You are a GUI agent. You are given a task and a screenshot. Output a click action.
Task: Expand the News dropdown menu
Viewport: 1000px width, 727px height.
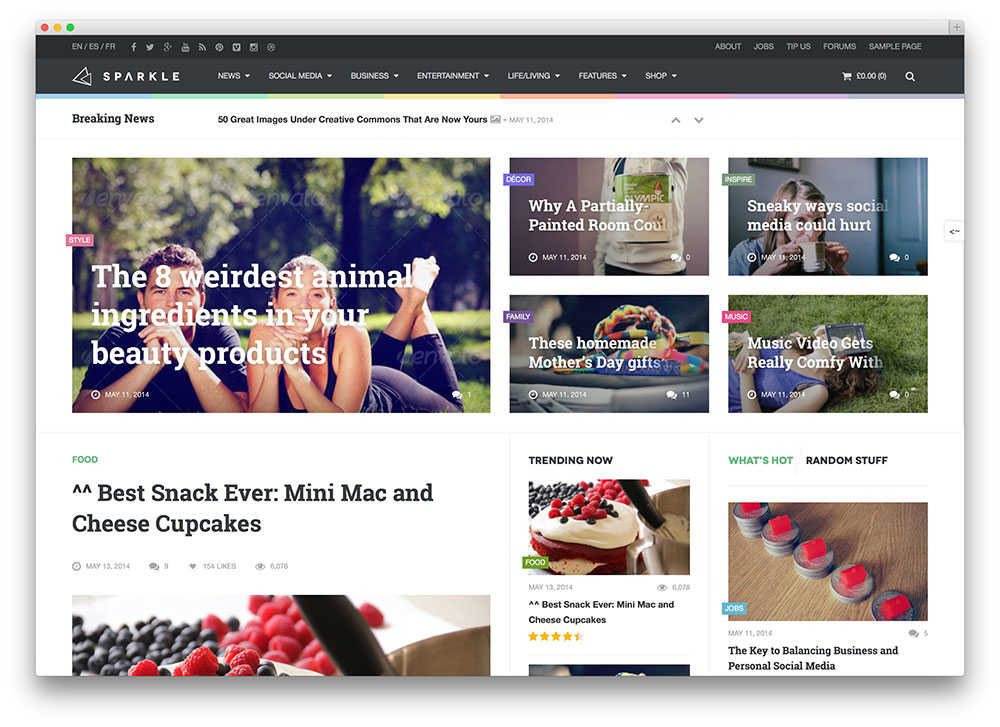(x=233, y=76)
